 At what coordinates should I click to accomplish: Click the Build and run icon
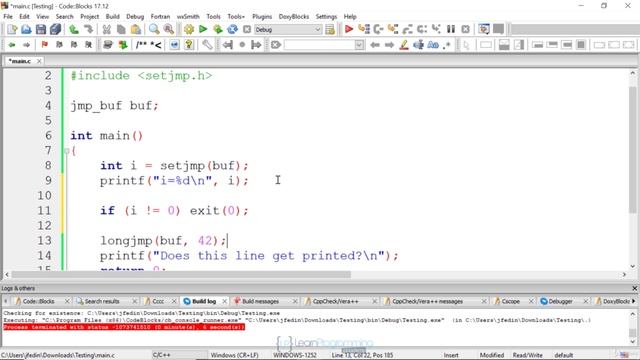pyautogui.click(x=218, y=29)
